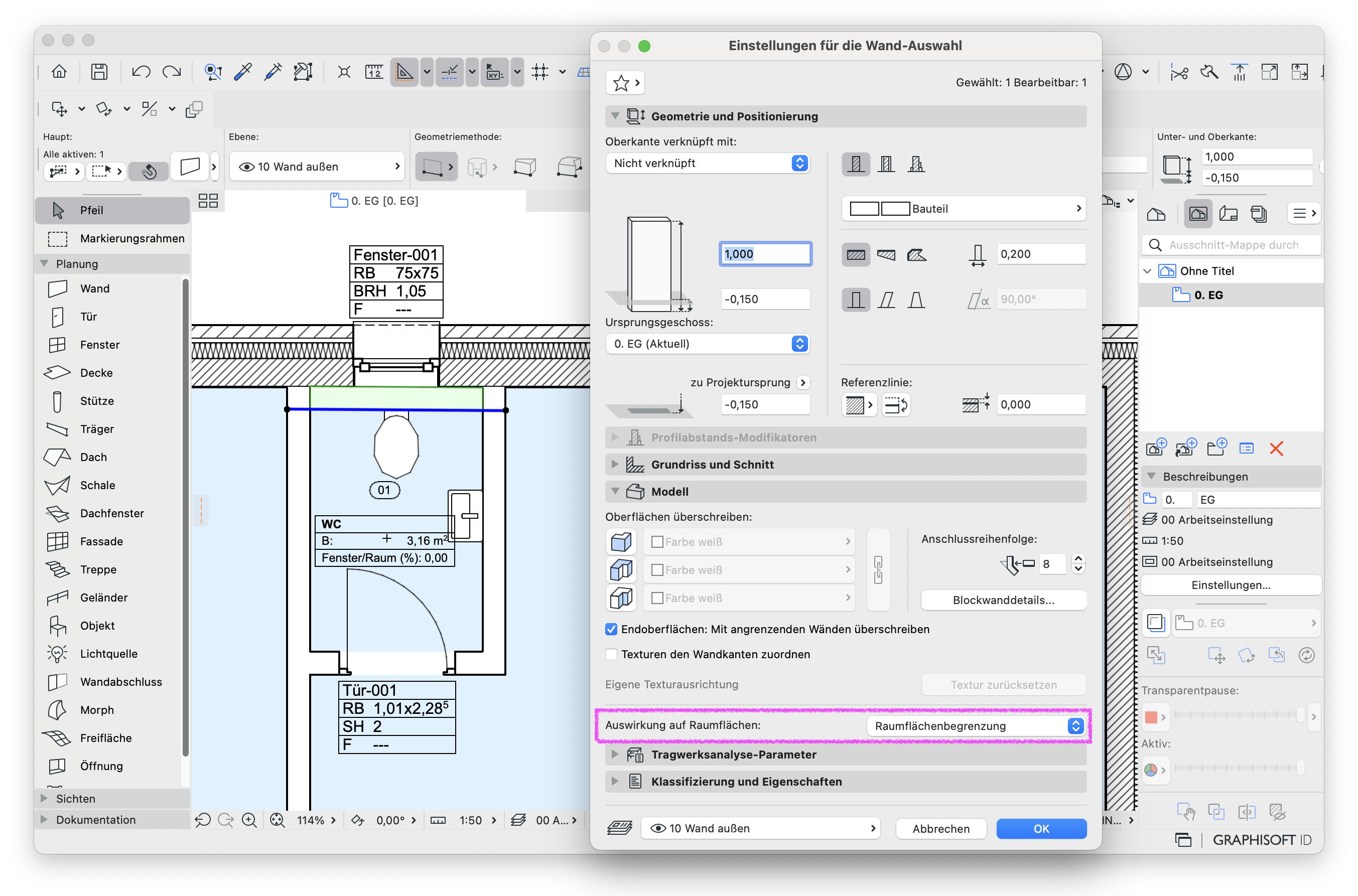
Task: Click the wall thickness field 0,200
Action: pos(1040,254)
